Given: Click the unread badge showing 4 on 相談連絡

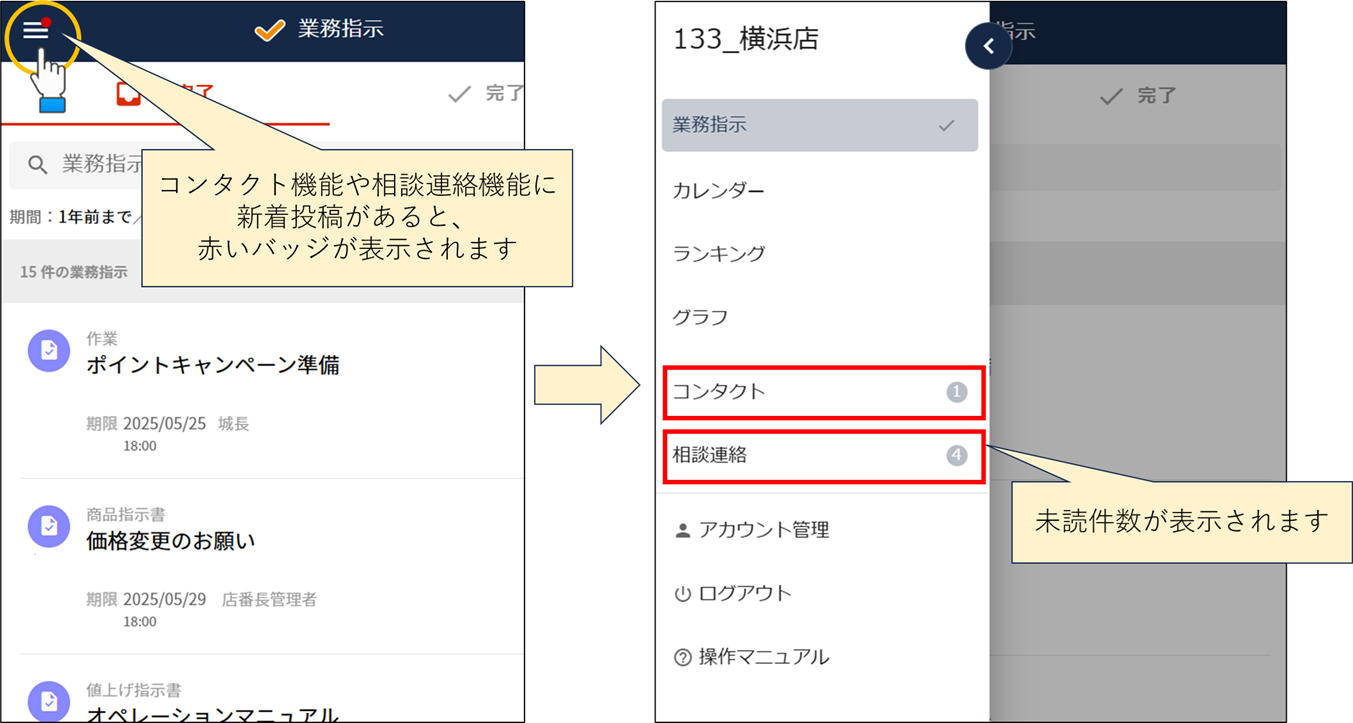Looking at the screenshot, I should point(957,455).
